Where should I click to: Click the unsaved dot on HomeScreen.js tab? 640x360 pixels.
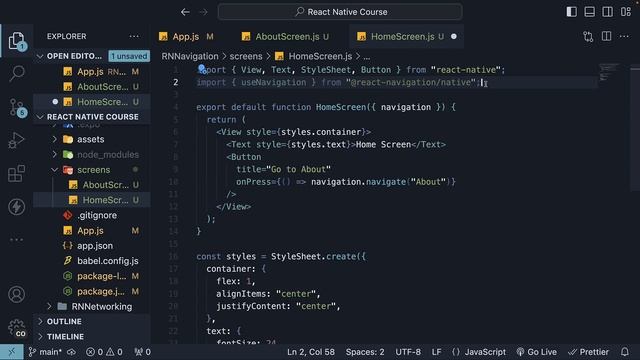453,37
